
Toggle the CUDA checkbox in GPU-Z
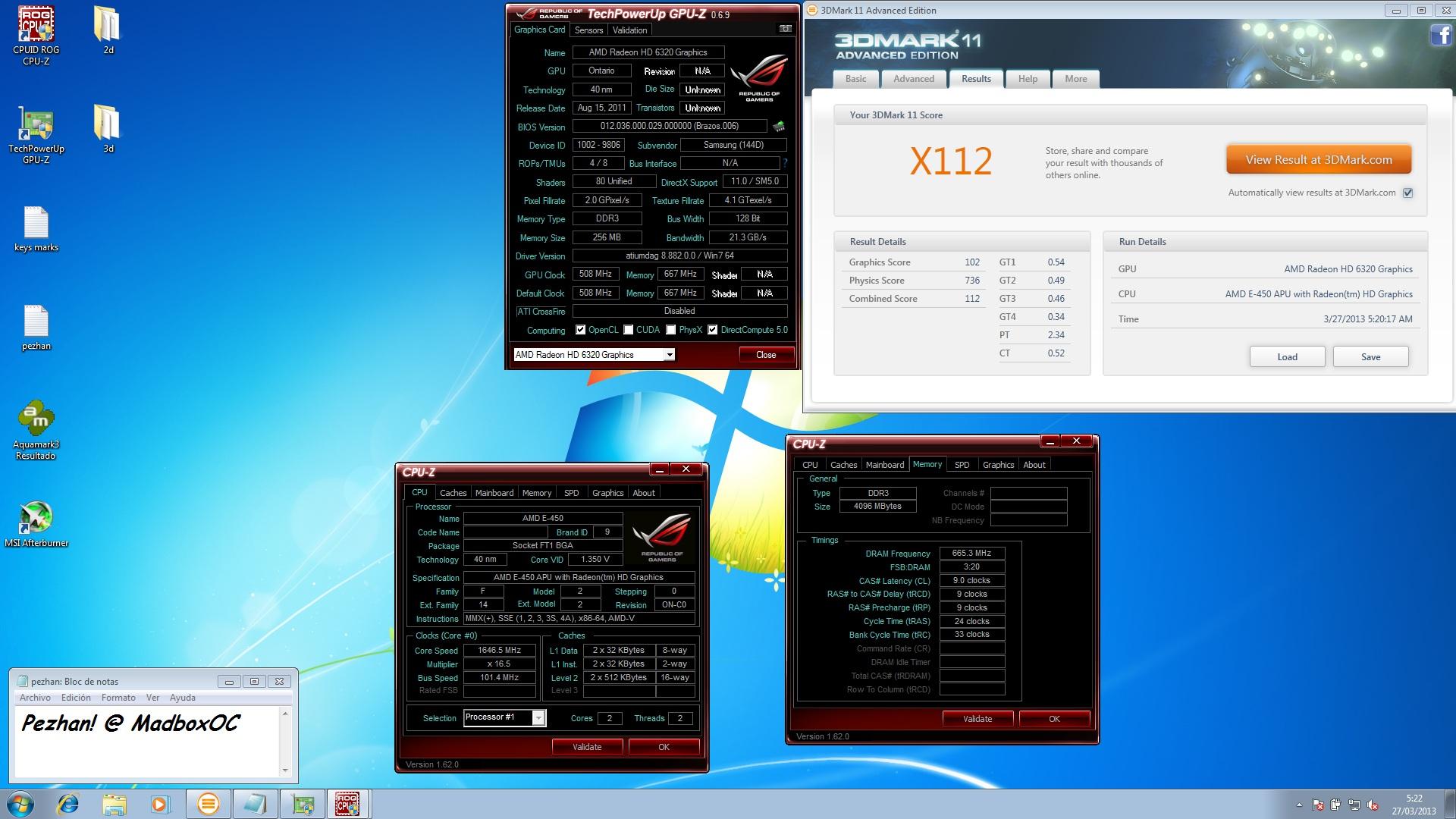click(x=629, y=330)
